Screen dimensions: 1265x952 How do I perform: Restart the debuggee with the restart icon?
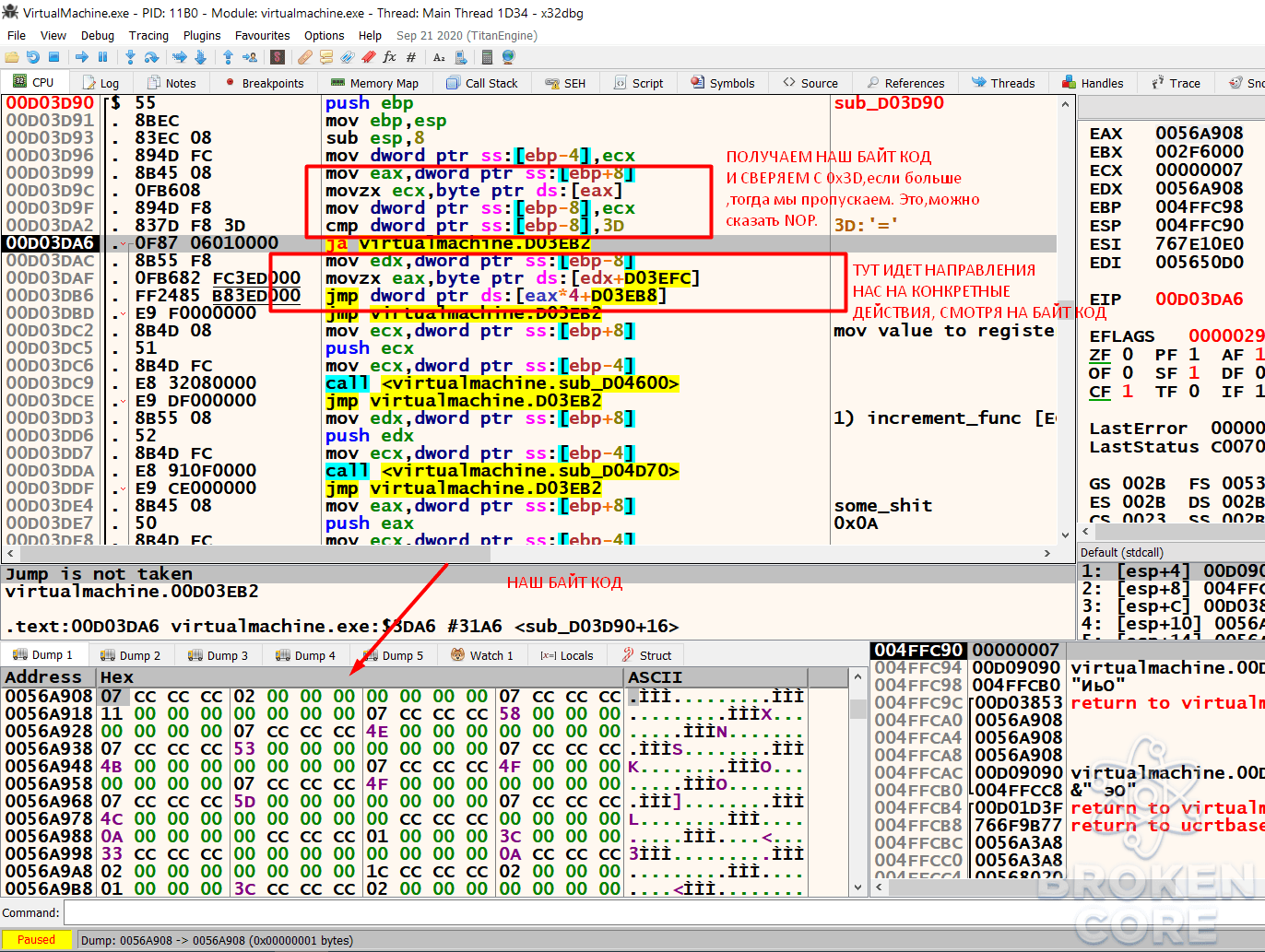click(33, 57)
